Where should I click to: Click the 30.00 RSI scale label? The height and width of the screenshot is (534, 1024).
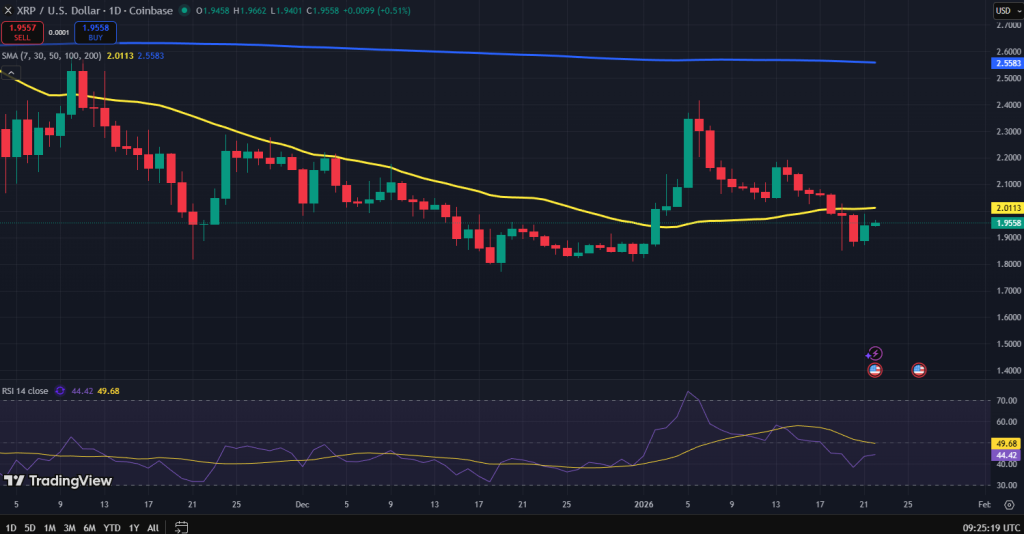point(1007,486)
